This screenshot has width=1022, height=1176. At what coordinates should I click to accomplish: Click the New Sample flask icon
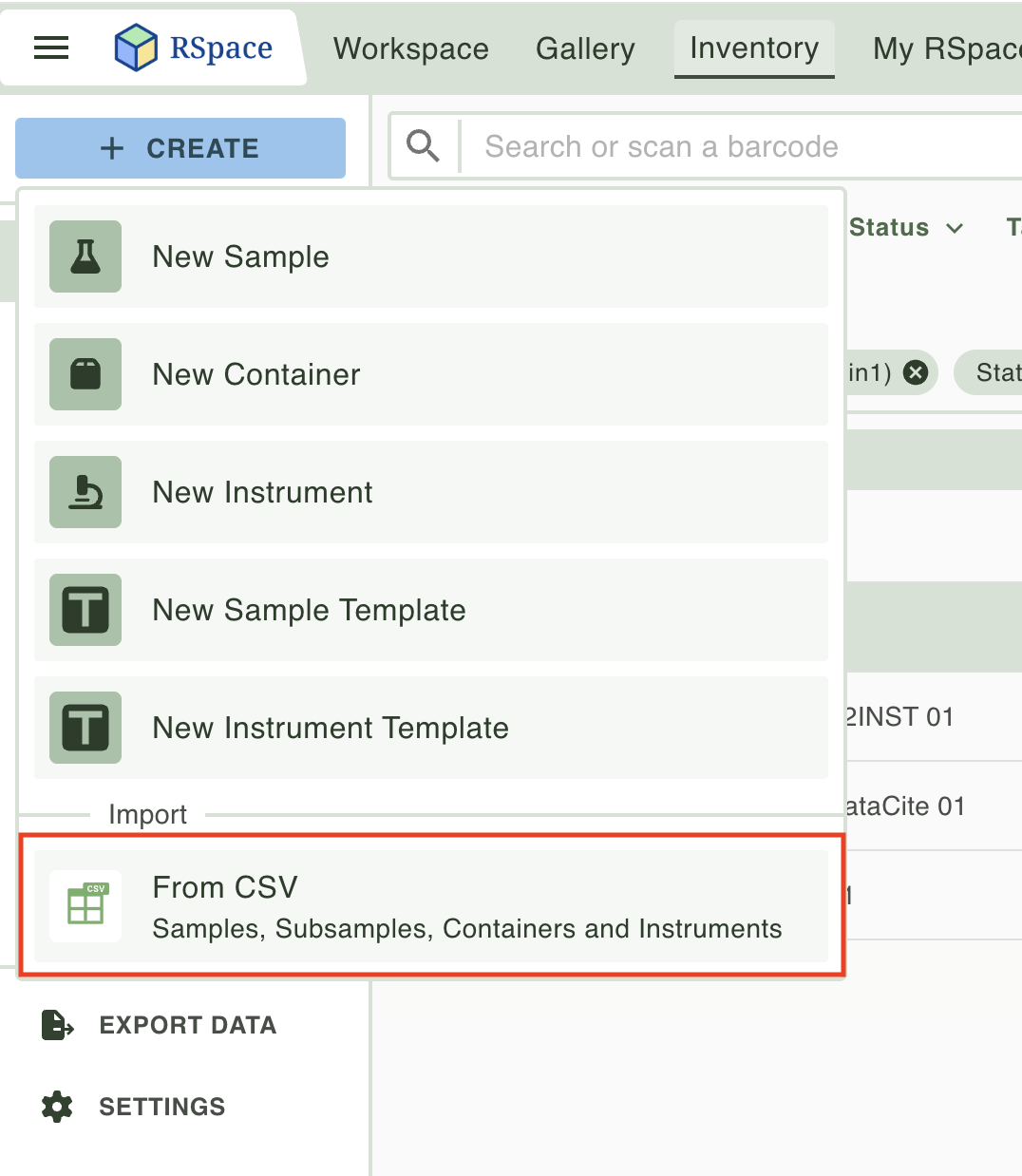(85, 256)
